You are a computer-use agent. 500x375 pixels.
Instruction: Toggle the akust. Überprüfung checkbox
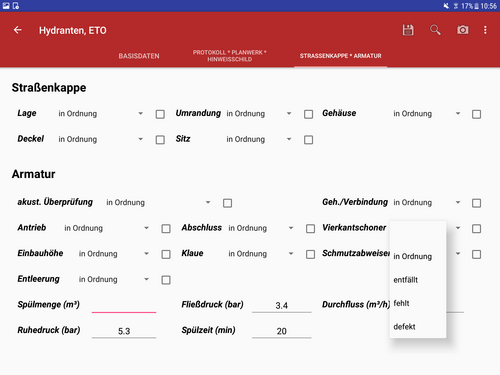click(x=227, y=203)
